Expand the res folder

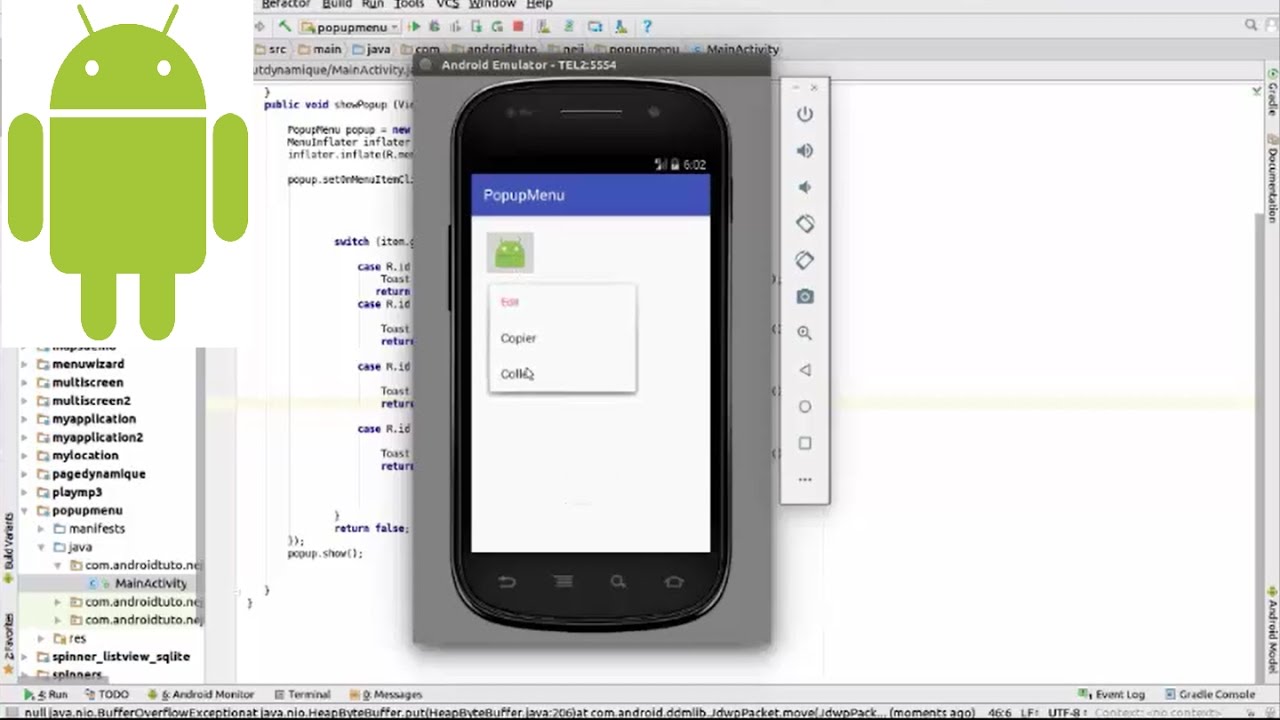(41, 638)
